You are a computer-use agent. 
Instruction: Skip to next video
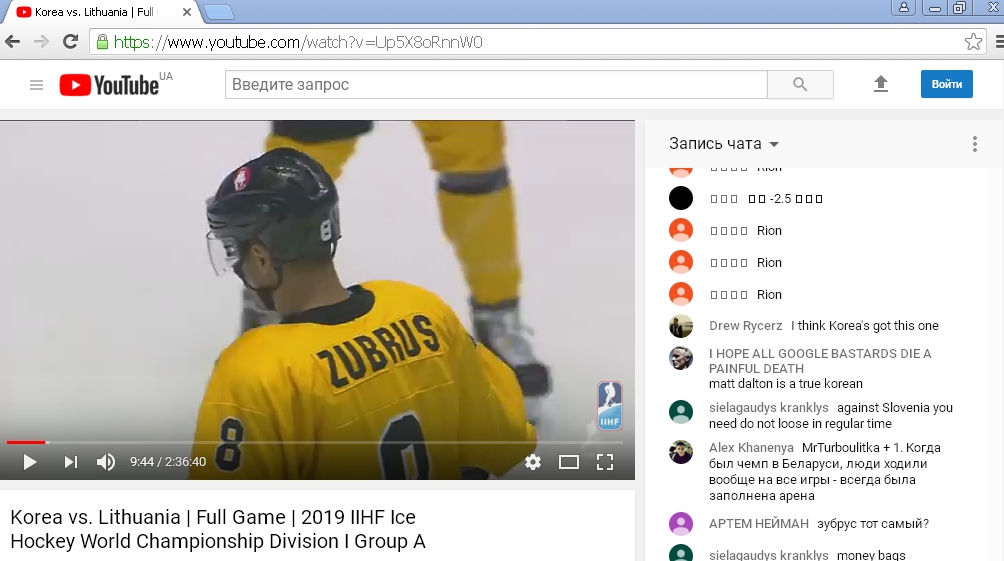[x=70, y=462]
